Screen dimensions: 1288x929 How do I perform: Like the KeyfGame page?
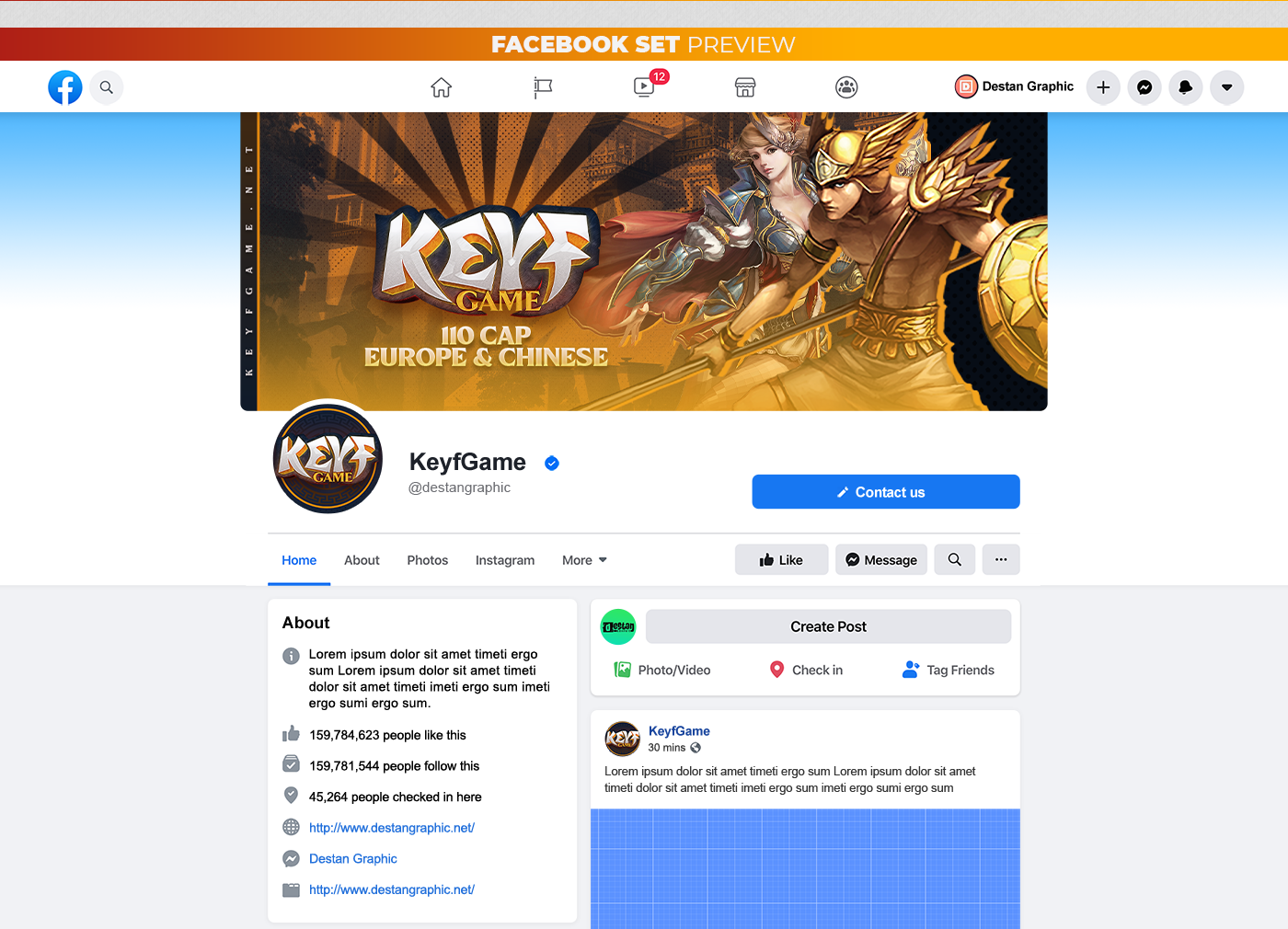[x=781, y=559]
